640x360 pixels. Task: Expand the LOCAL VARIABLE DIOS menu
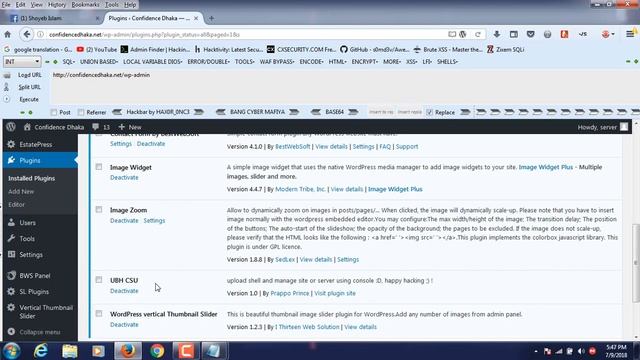coord(153,62)
